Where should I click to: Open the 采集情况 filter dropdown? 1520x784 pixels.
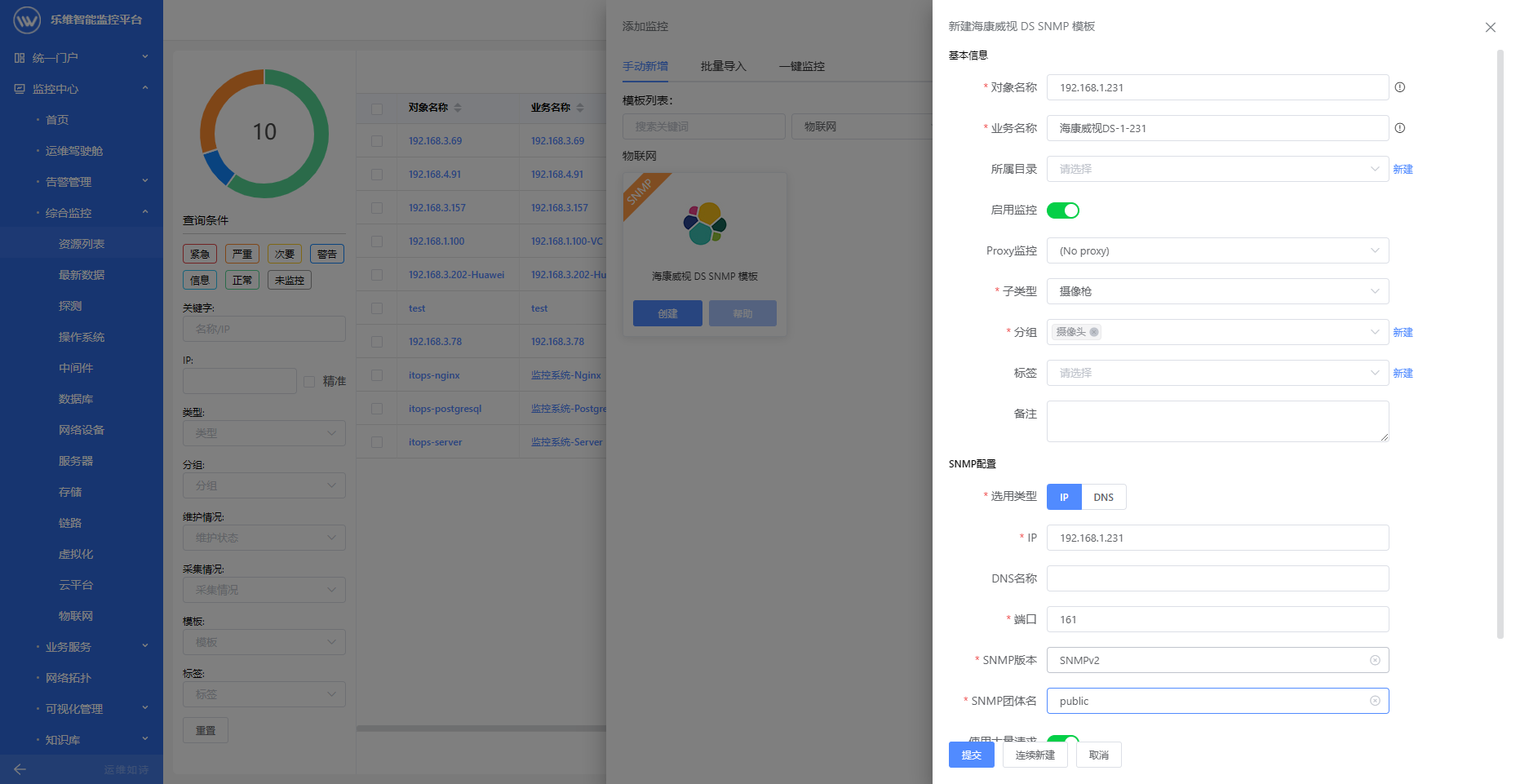(x=264, y=590)
